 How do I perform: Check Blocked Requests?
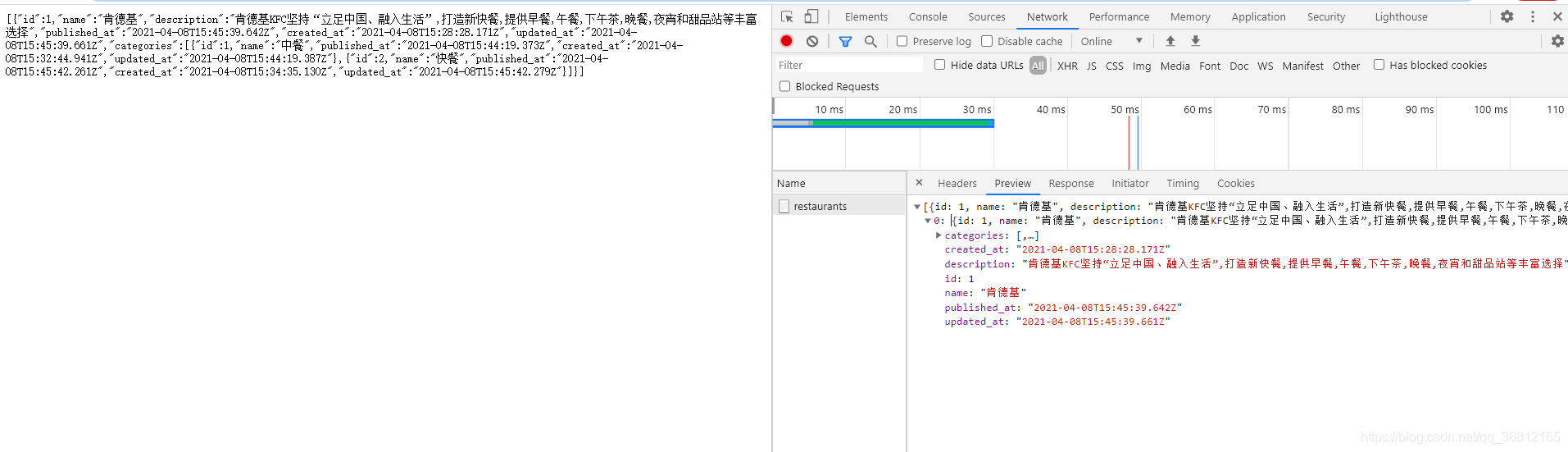click(785, 86)
